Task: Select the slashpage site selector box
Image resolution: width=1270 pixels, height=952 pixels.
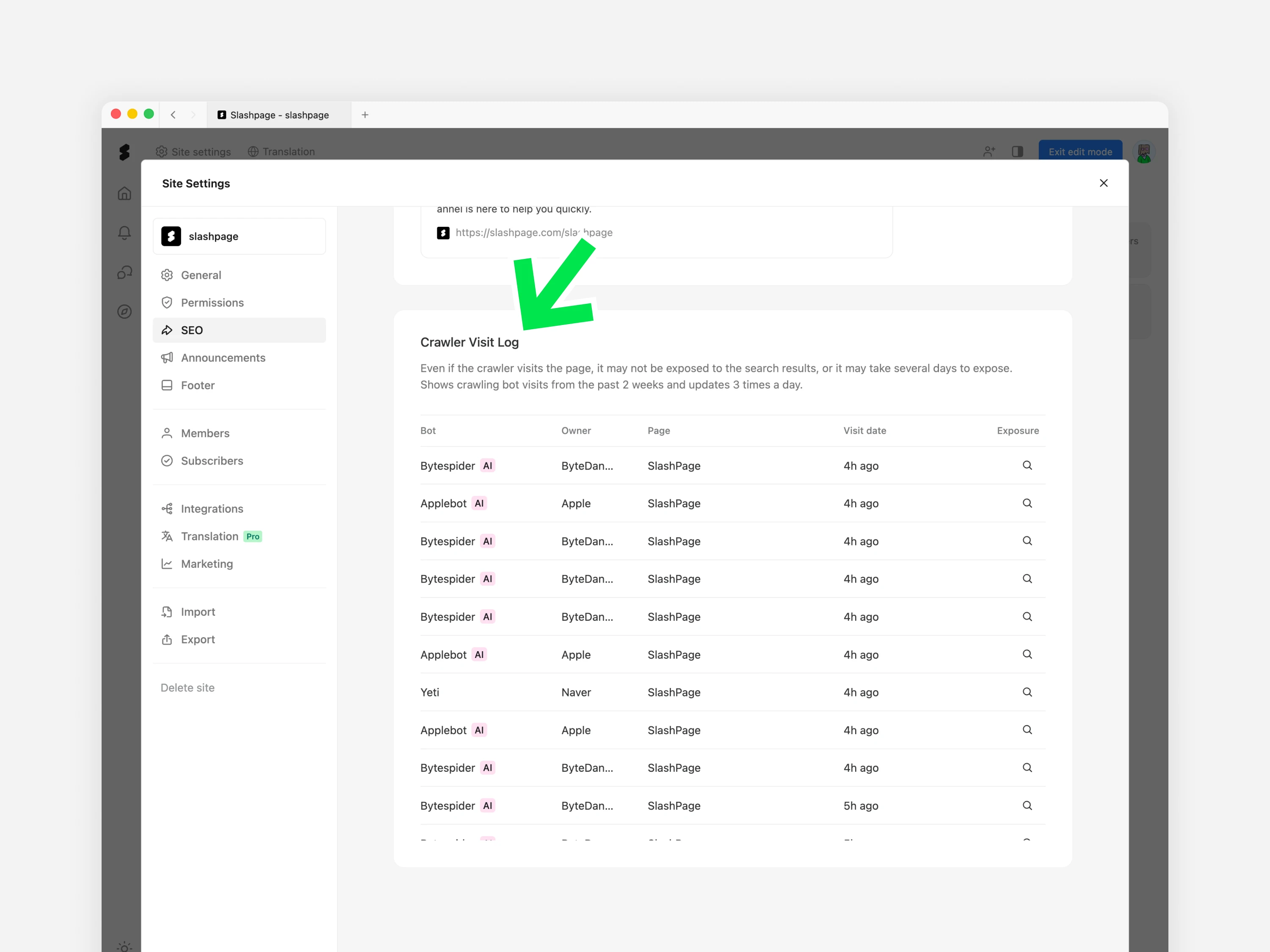Action: point(239,237)
